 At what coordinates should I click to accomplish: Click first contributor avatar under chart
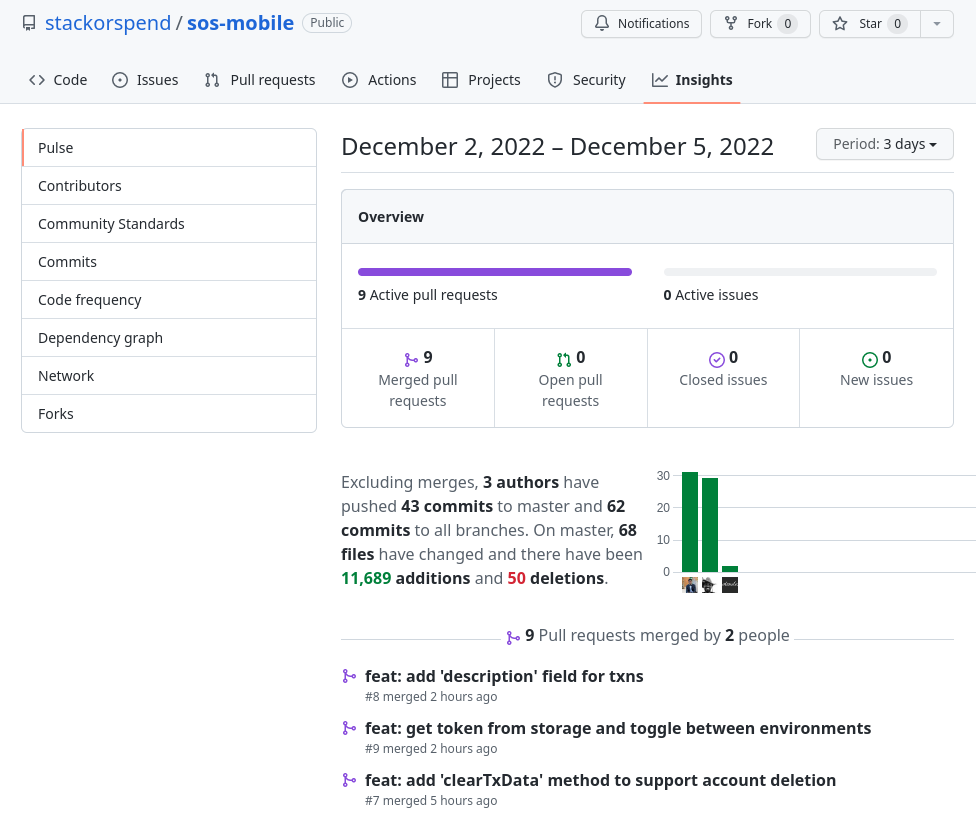(x=690, y=585)
